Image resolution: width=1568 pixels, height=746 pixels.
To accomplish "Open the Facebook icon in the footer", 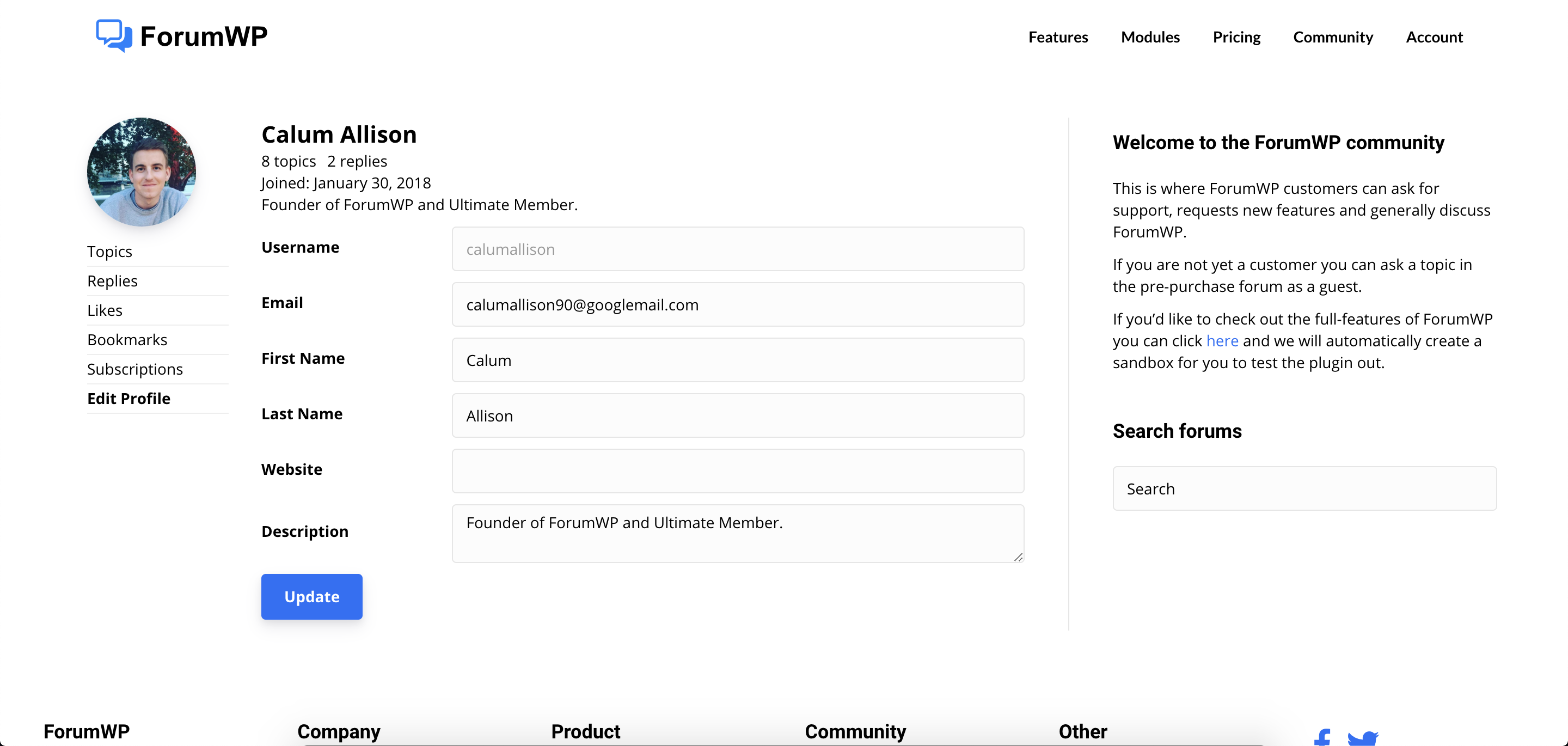I will click(1322, 737).
